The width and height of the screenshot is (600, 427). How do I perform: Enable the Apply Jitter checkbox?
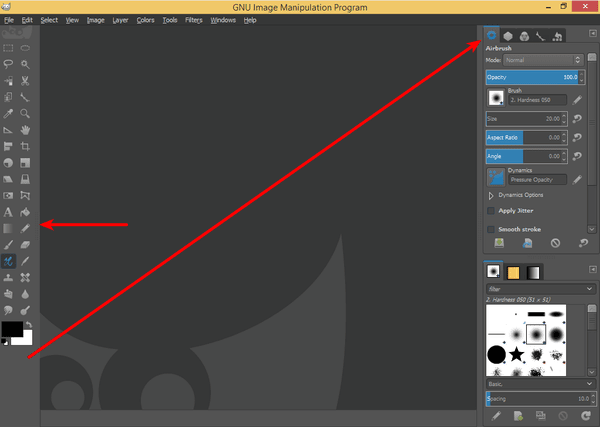pos(491,211)
